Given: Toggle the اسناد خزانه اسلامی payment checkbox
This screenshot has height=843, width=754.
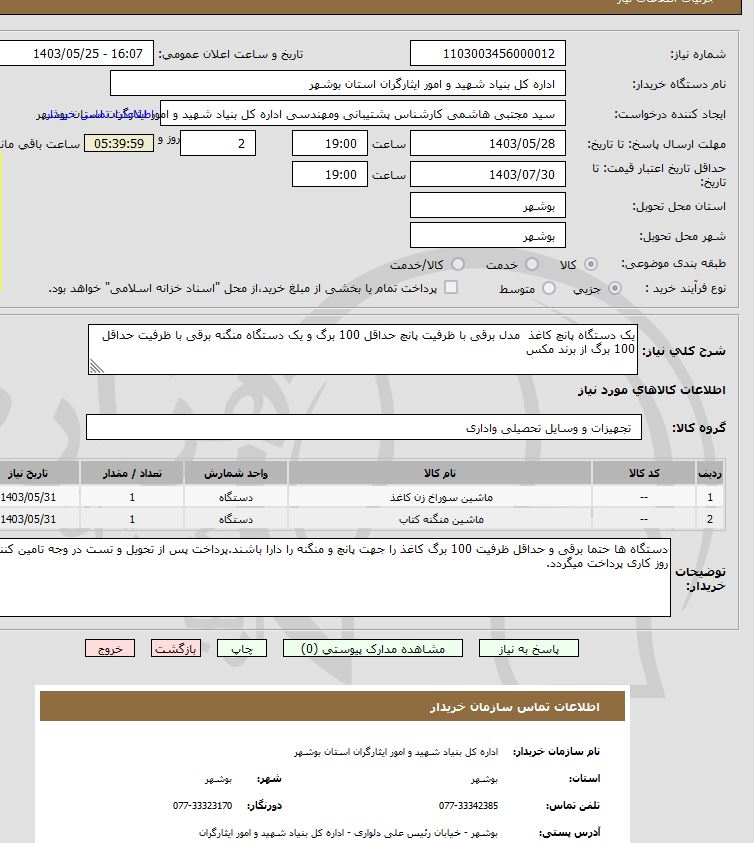Looking at the screenshot, I should pyautogui.click(x=451, y=288).
